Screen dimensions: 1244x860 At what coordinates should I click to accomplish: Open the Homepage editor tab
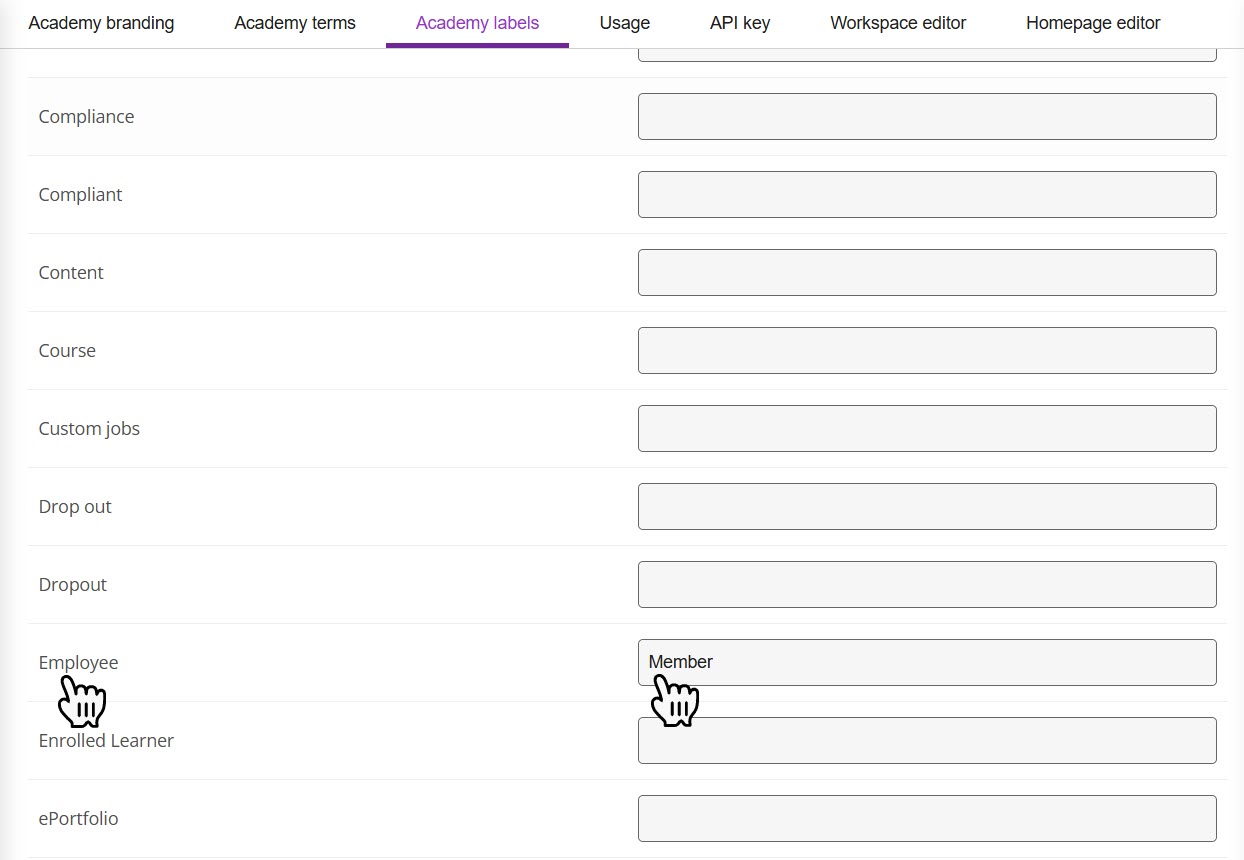(1093, 23)
